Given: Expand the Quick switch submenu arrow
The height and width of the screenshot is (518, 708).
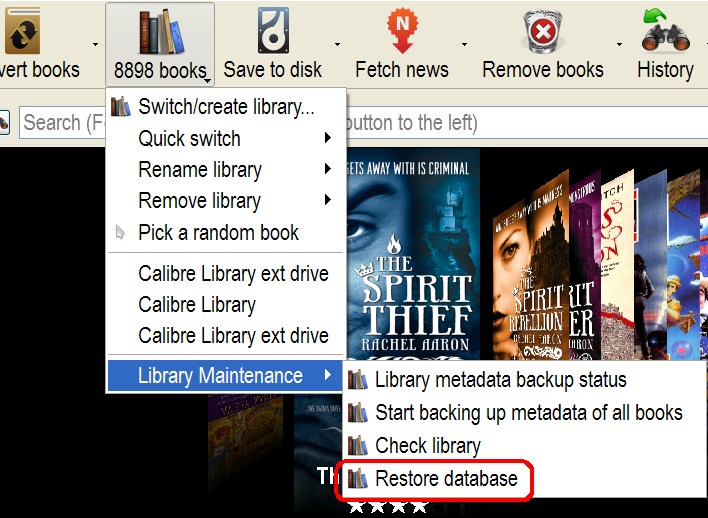Looking at the screenshot, I should (x=328, y=138).
